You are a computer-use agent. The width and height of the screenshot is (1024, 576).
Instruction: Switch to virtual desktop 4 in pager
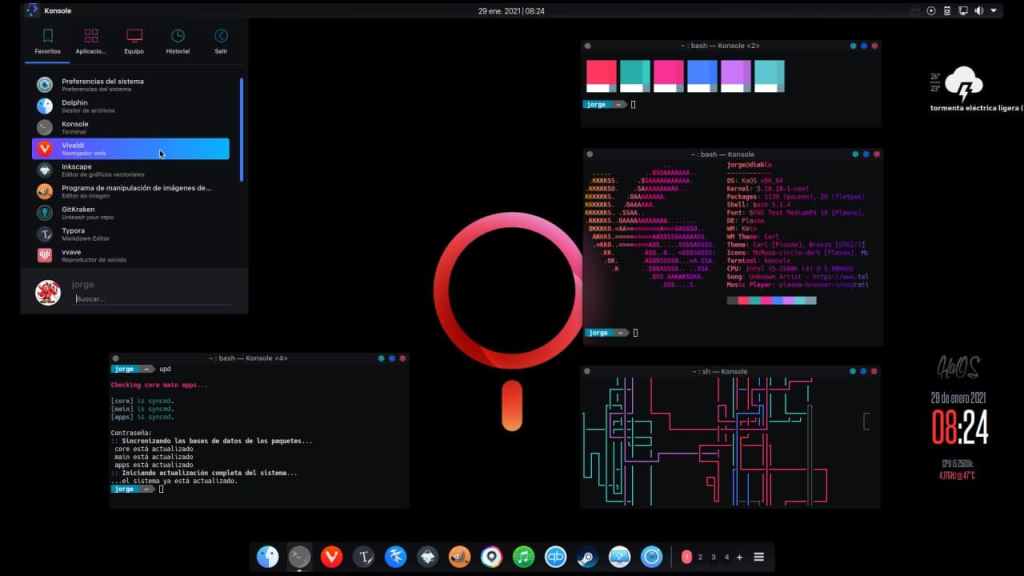(x=726, y=557)
